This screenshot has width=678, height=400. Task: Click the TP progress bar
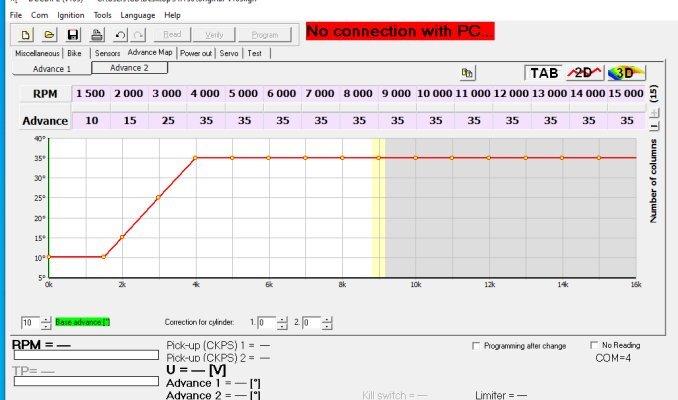(86, 381)
